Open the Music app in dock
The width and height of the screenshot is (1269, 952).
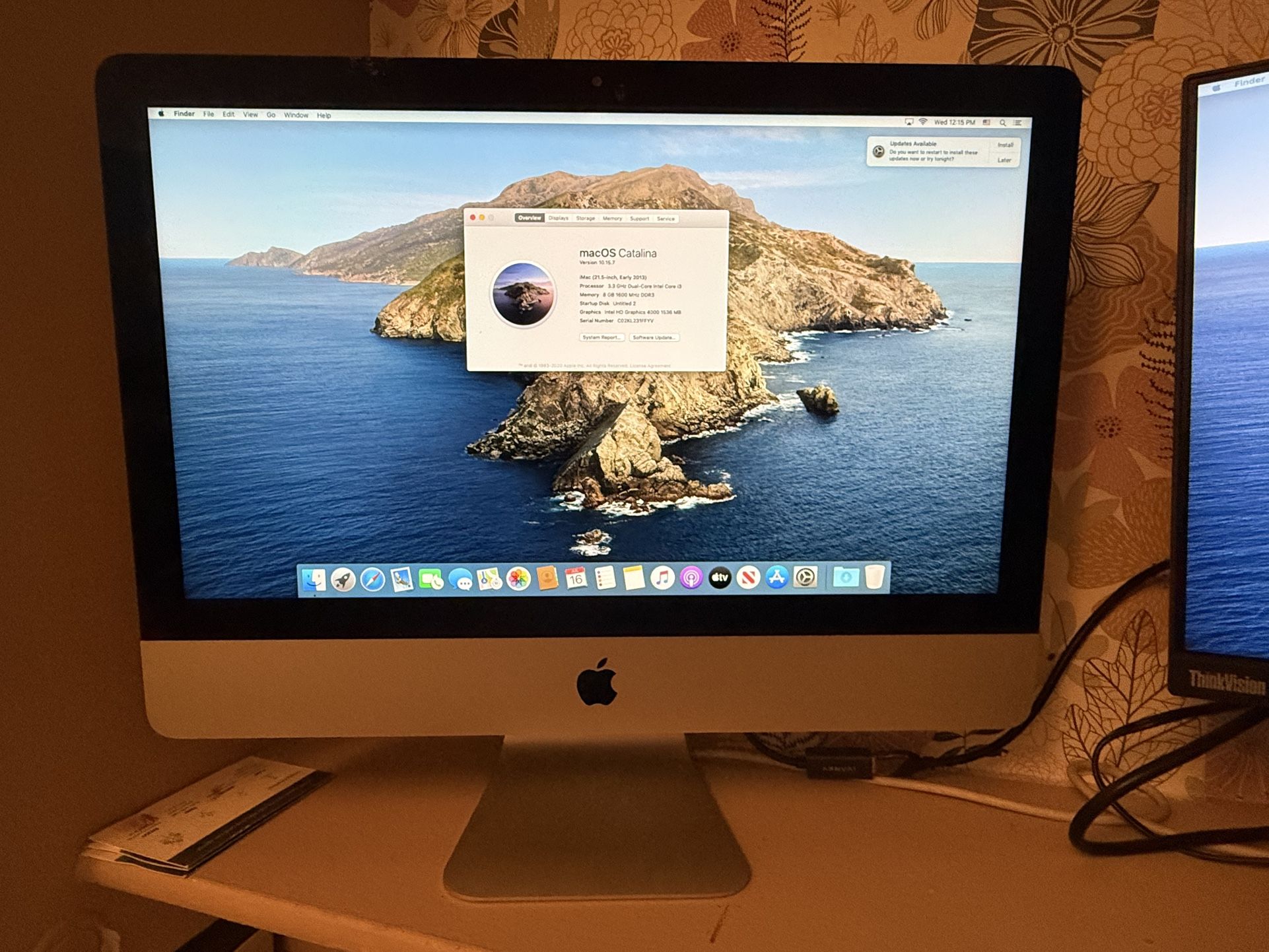[662, 578]
